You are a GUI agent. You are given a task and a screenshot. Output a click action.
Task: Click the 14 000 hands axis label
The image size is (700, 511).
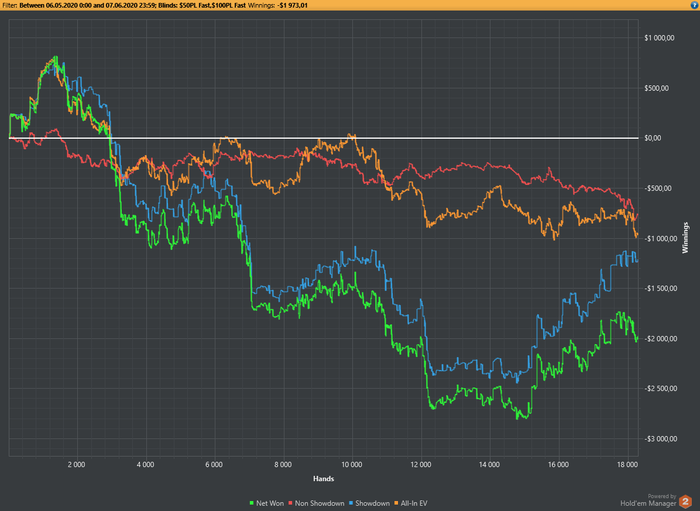(x=489, y=465)
